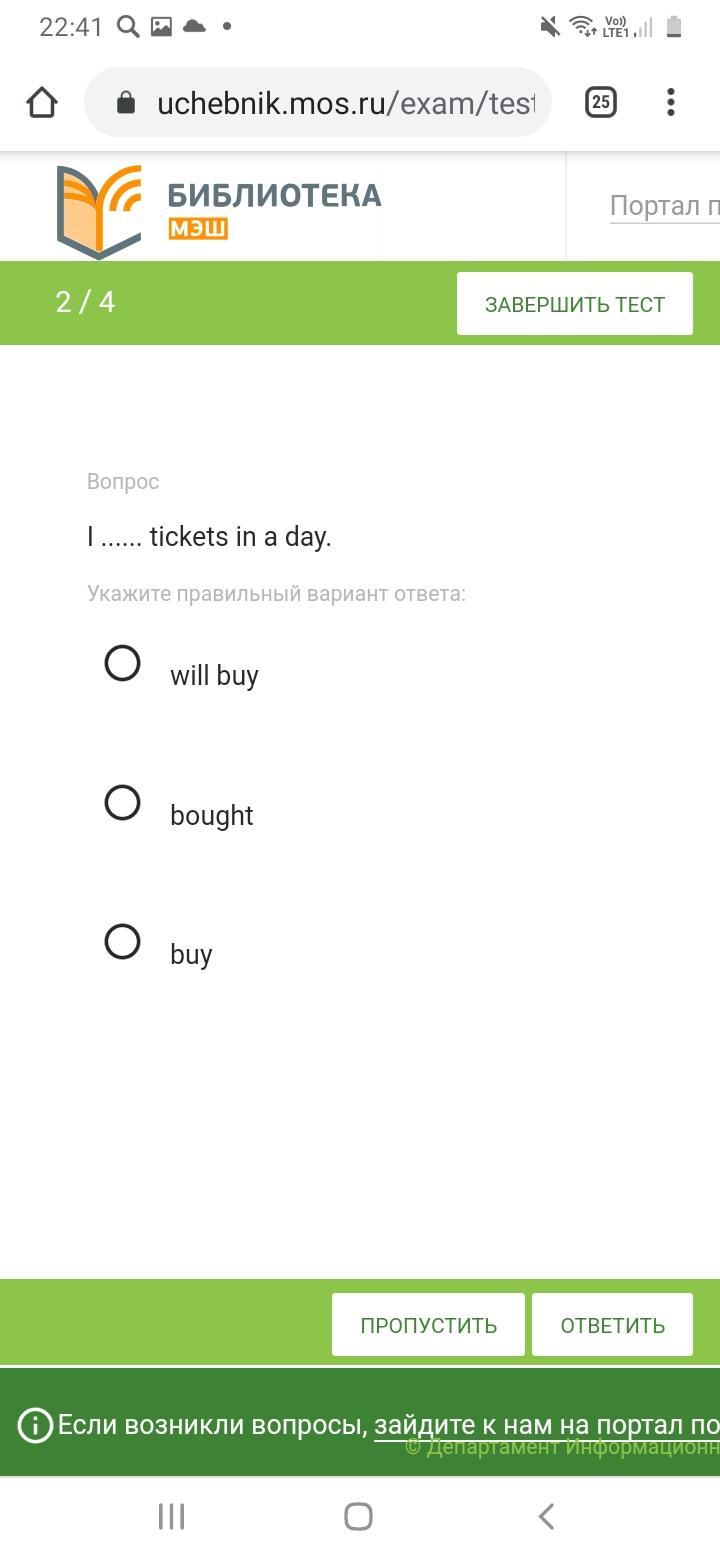Click the Библиотека МЭШ book logo
The image size is (720, 1560).
(x=99, y=210)
